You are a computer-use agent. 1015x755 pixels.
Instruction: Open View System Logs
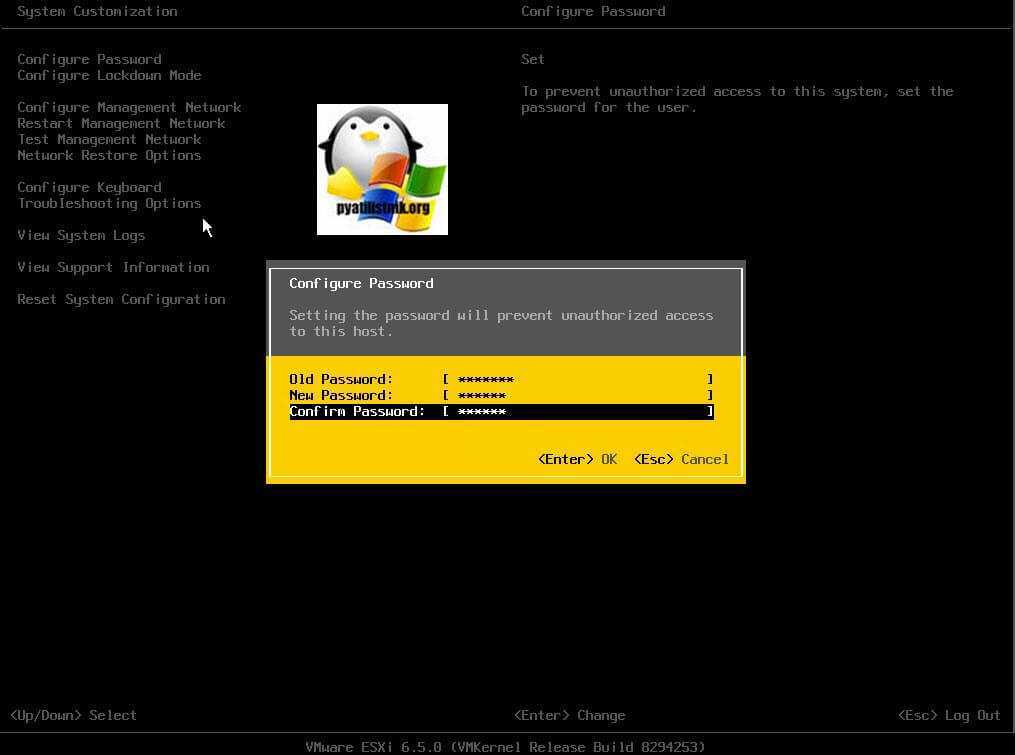tap(81, 235)
